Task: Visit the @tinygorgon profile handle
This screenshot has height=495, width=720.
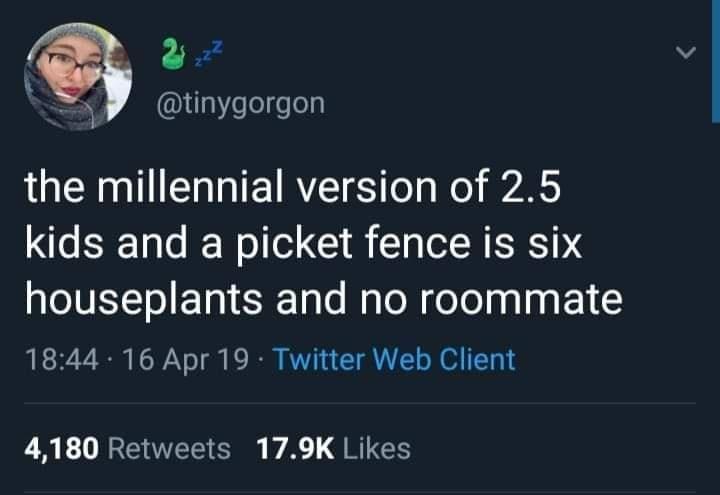Action: click(238, 102)
